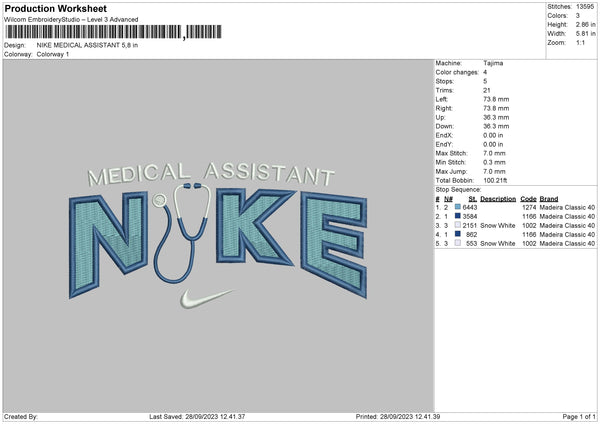Select the embroidered letter N

point(108,243)
